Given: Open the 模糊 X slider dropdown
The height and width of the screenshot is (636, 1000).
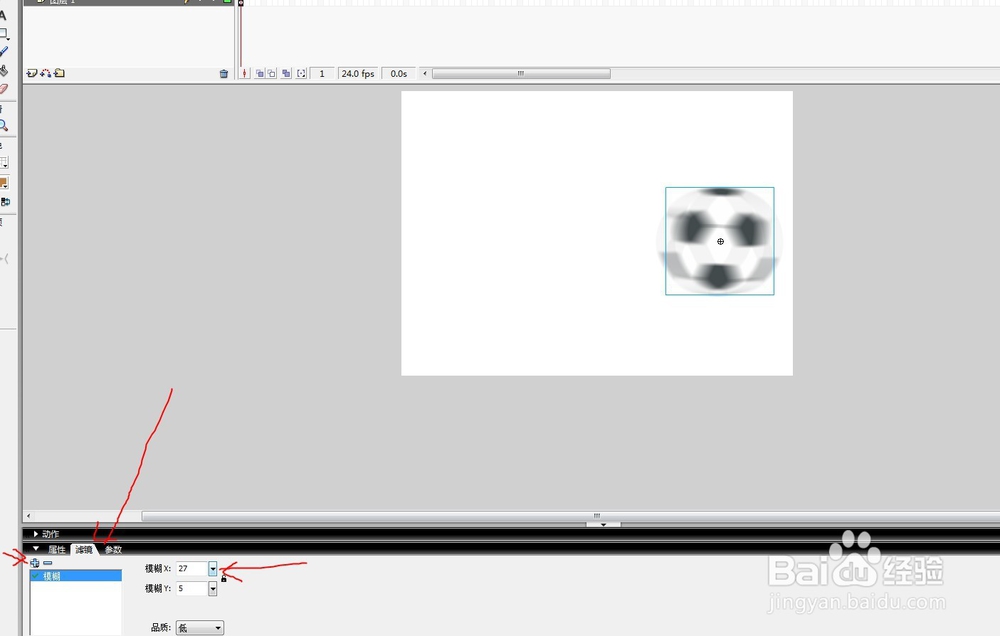Looking at the screenshot, I should (x=213, y=568).
